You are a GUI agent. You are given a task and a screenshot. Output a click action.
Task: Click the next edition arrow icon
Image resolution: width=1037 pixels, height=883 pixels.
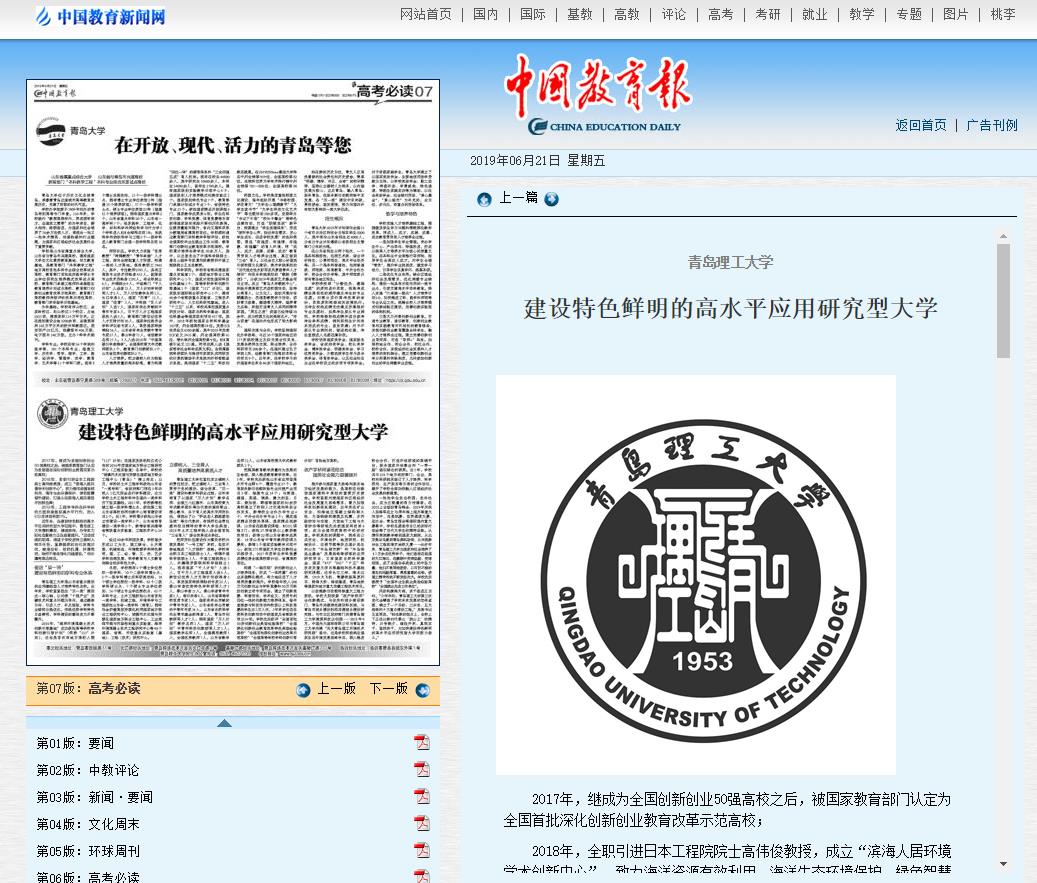[421, 689]
